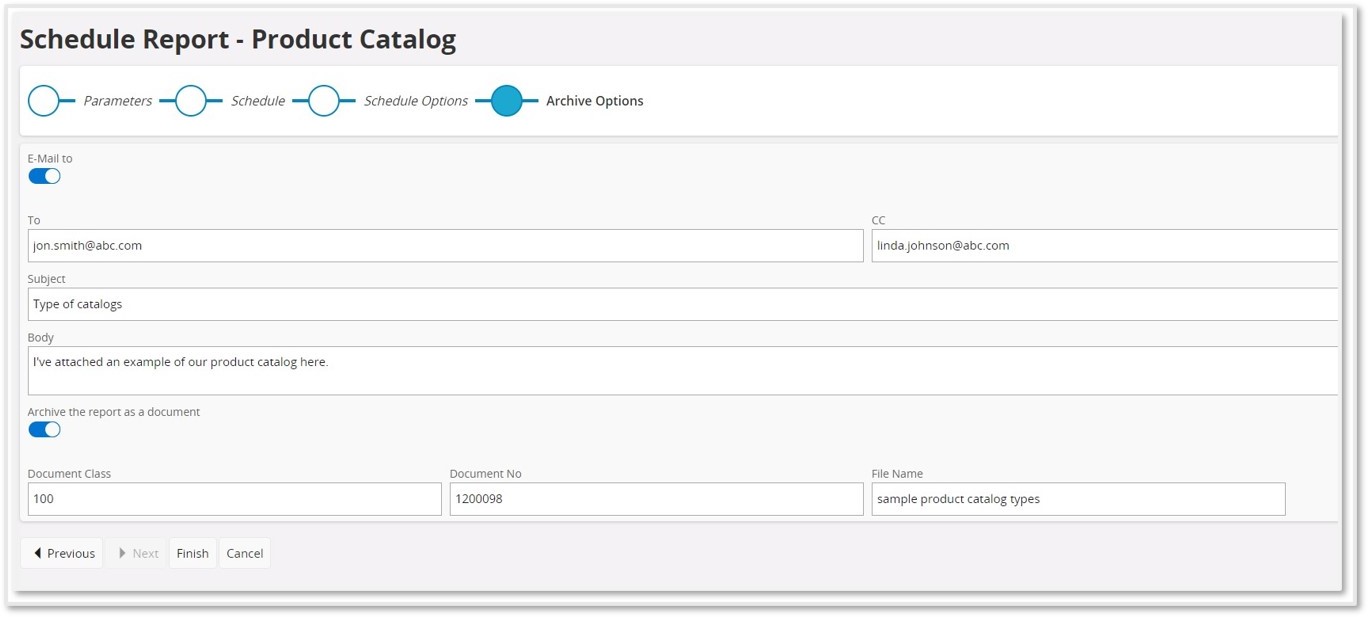This screenshot has width=1368, height=617.
Task: Select the Schedule step circle
Action: pos(190,101)
